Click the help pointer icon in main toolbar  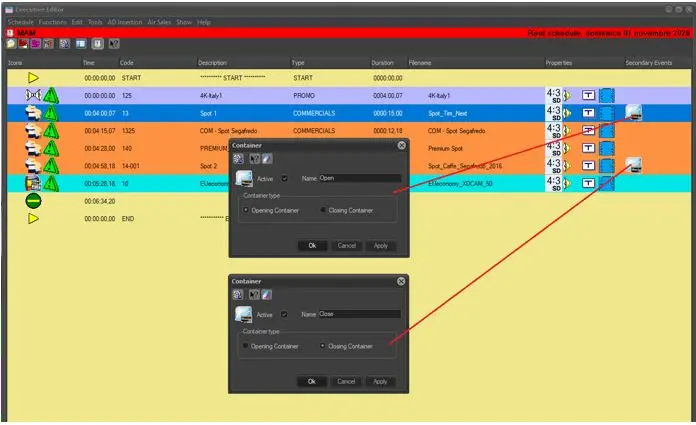(114, 44)
